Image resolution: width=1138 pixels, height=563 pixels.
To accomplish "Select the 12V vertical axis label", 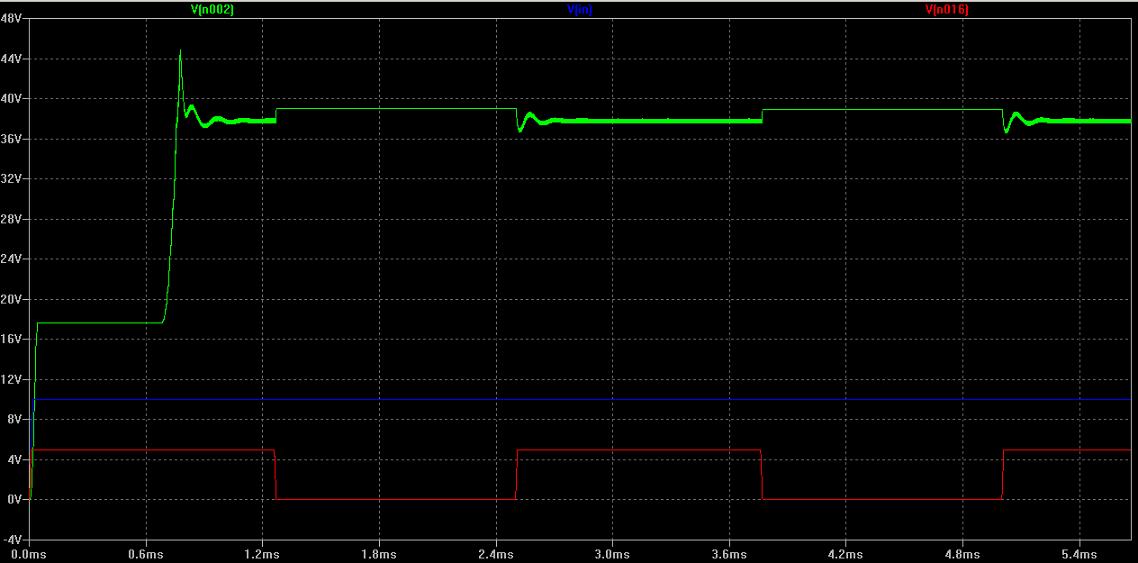I will pos(12,379).
